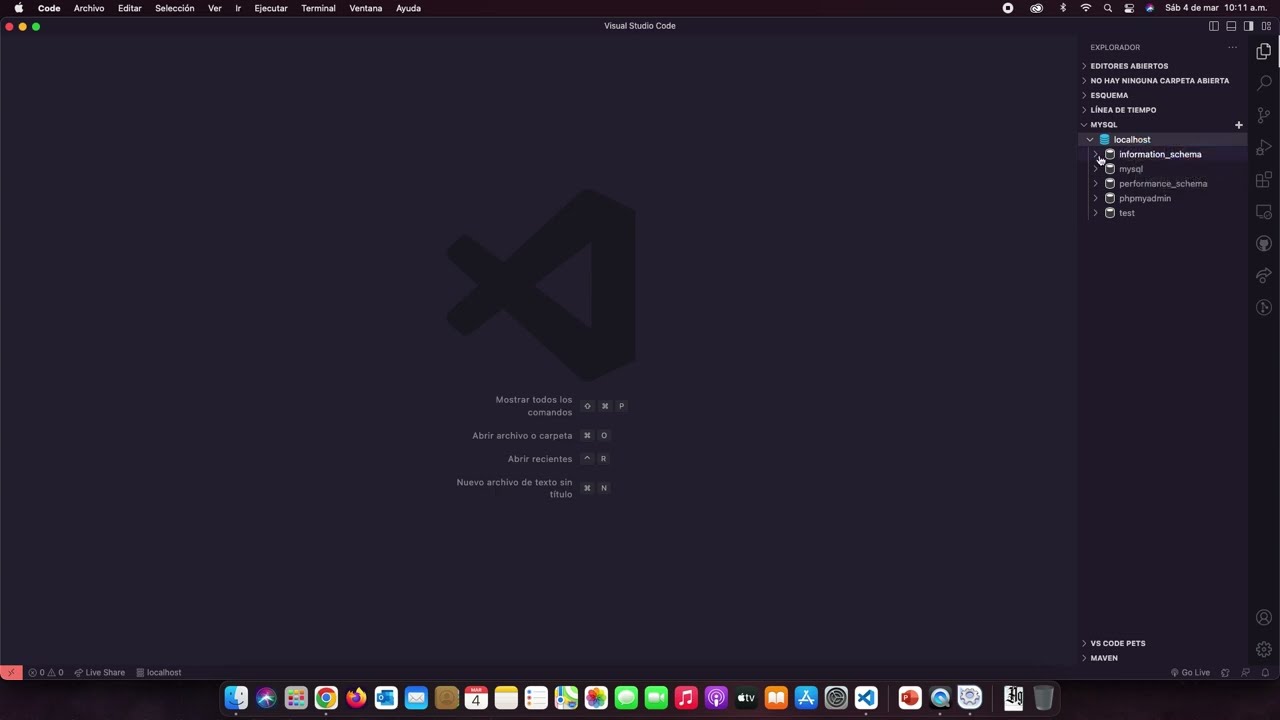Open the Live Share view in activity bar
The width and height of the screenshot is (1280, 720).
click(1264, 276)
